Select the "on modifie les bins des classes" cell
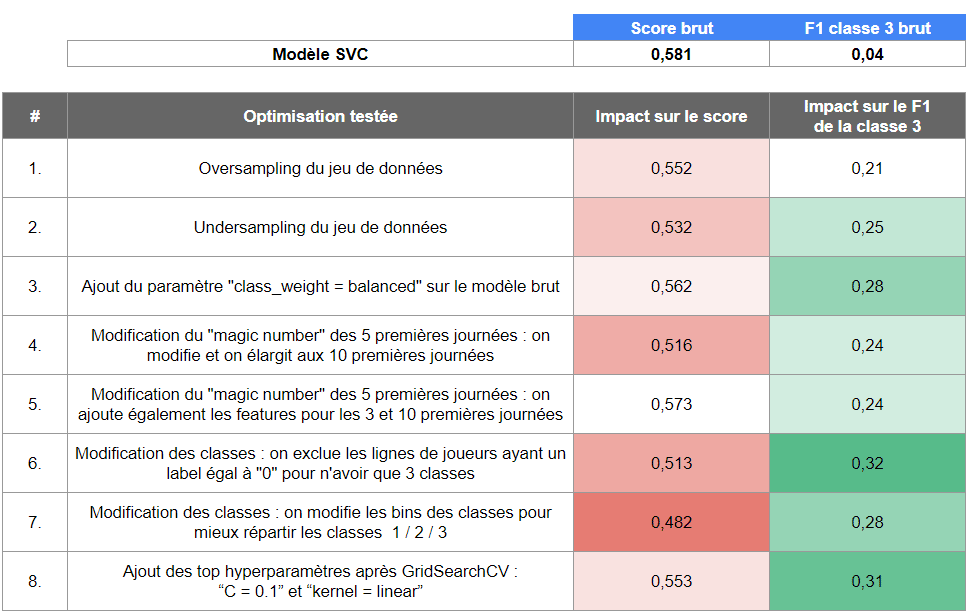The image size is (972, 616). tap(320, 522)
